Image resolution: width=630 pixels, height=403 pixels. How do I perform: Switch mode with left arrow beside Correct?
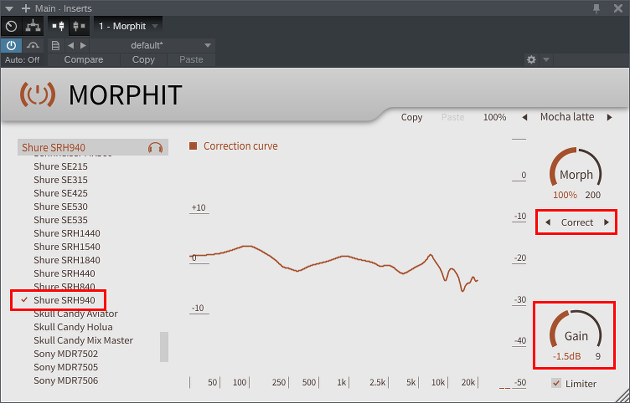548,222
